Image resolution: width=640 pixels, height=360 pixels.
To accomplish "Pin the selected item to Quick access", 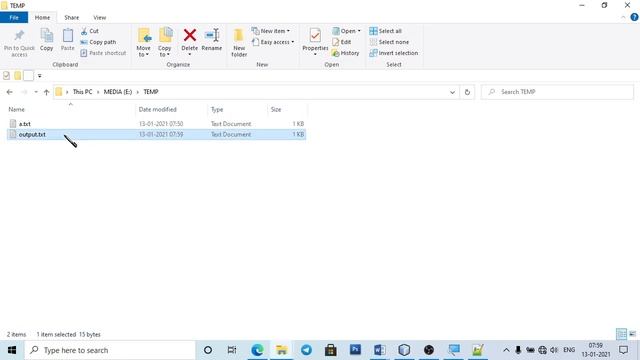I will coord(19,42).
